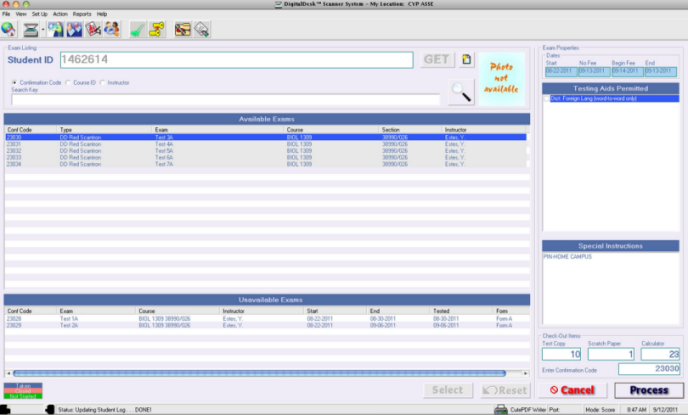Click the globe icon in the toolbar

8,29
